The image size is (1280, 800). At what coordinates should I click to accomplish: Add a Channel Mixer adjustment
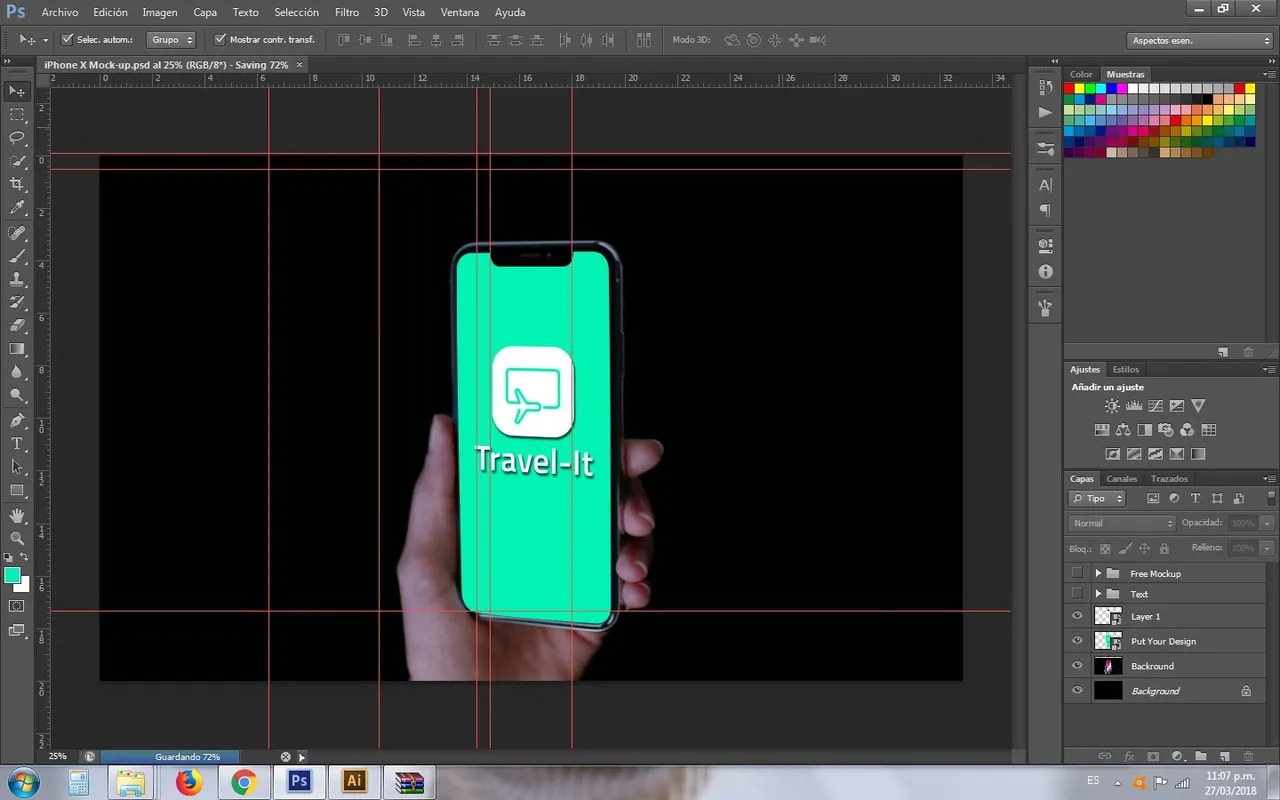pos(1187,430)
